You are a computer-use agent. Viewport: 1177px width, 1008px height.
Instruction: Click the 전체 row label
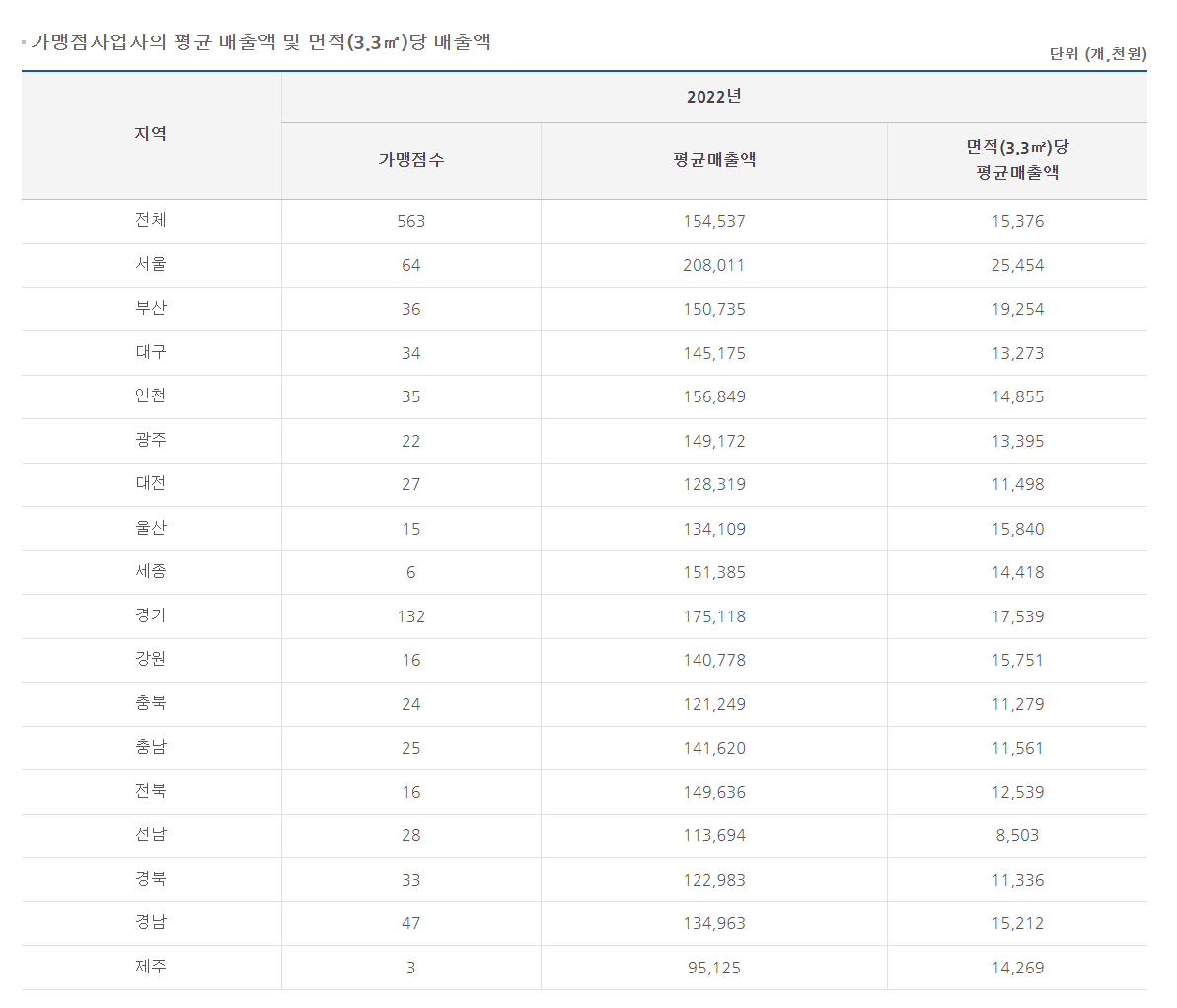[151, 221]
